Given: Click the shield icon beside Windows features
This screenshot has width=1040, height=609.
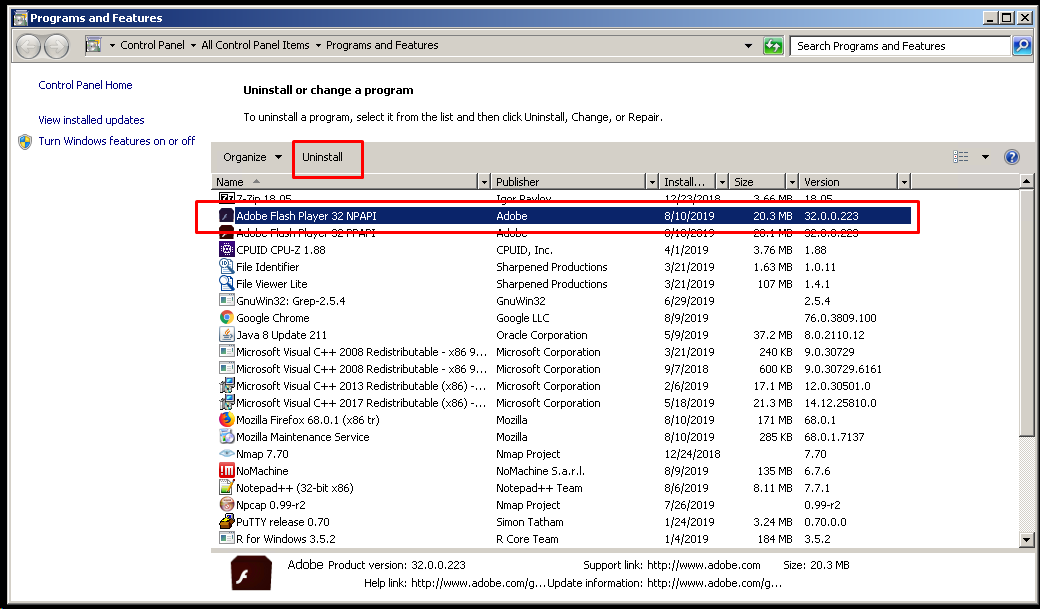Looking at the screenshot, I should 25,142.
